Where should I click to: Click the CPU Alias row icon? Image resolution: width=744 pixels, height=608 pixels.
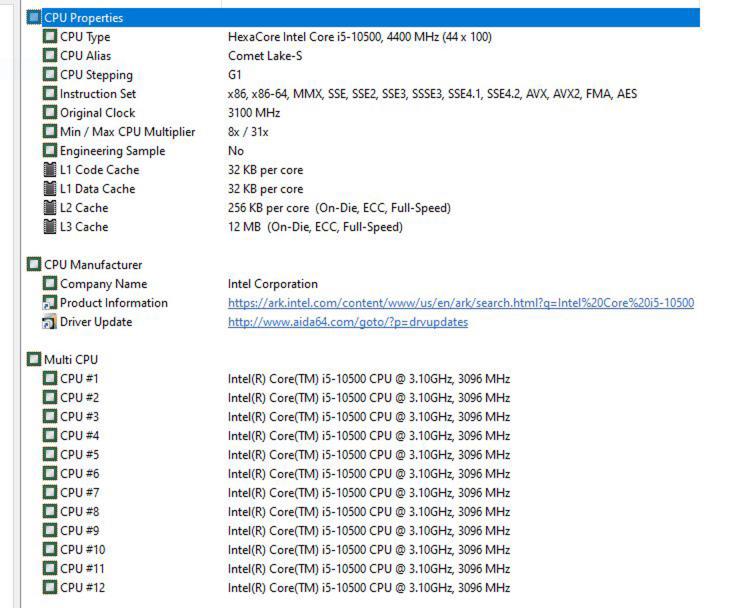(49, 56)
